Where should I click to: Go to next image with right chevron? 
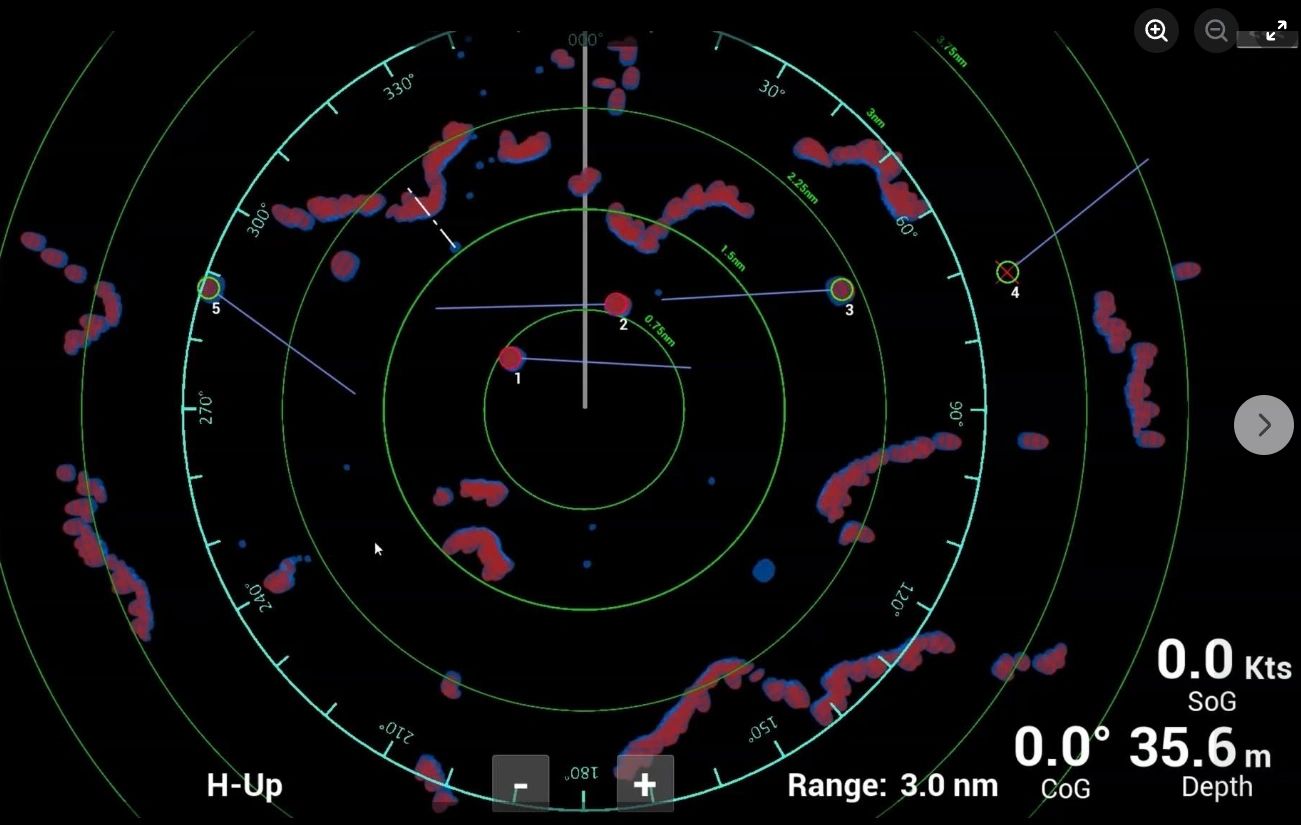(x=1264, y=425)
